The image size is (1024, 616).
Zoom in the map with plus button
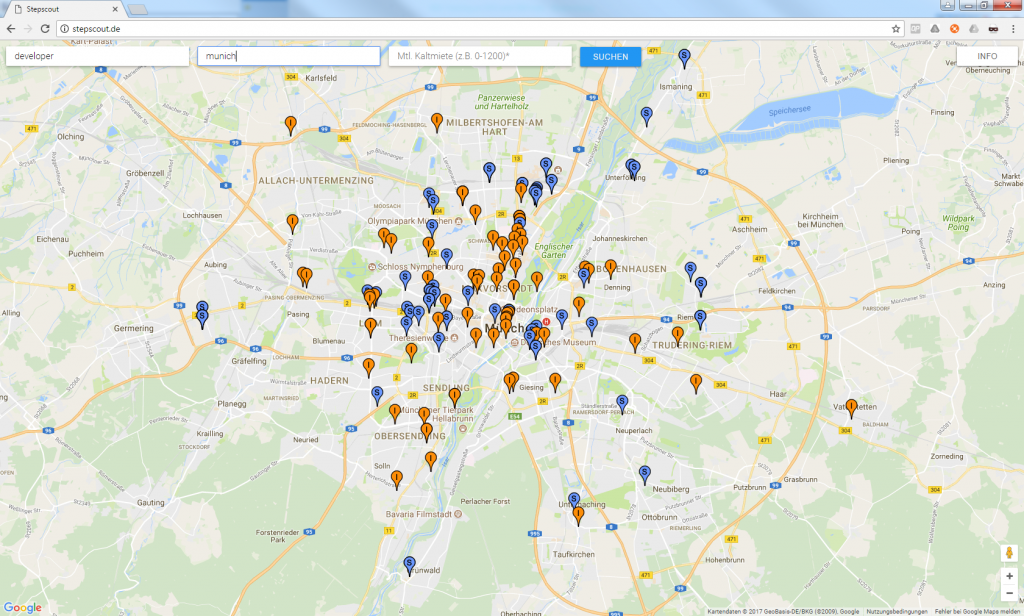pyautogui.click(x=1010, y=576)
